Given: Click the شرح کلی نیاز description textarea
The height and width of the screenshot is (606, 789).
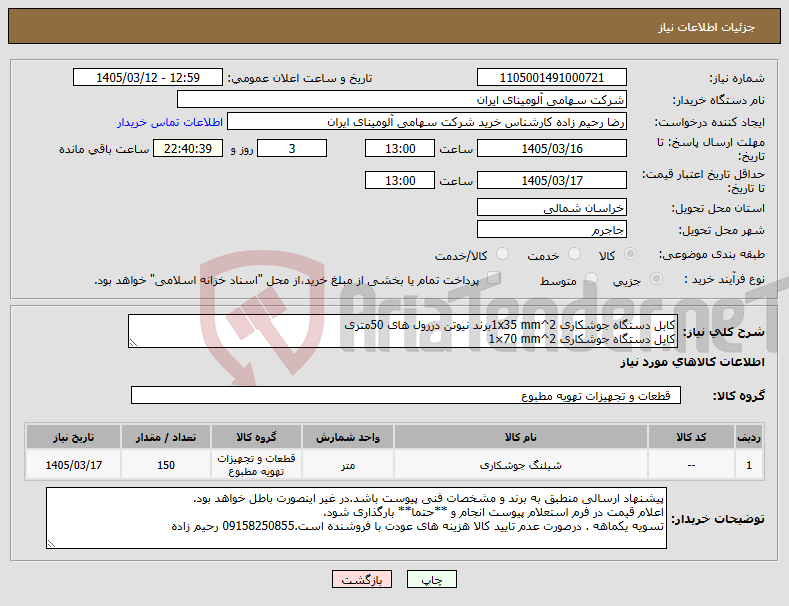Looking at the screenshot, I should pyautogui.click(x=403, y=331).
